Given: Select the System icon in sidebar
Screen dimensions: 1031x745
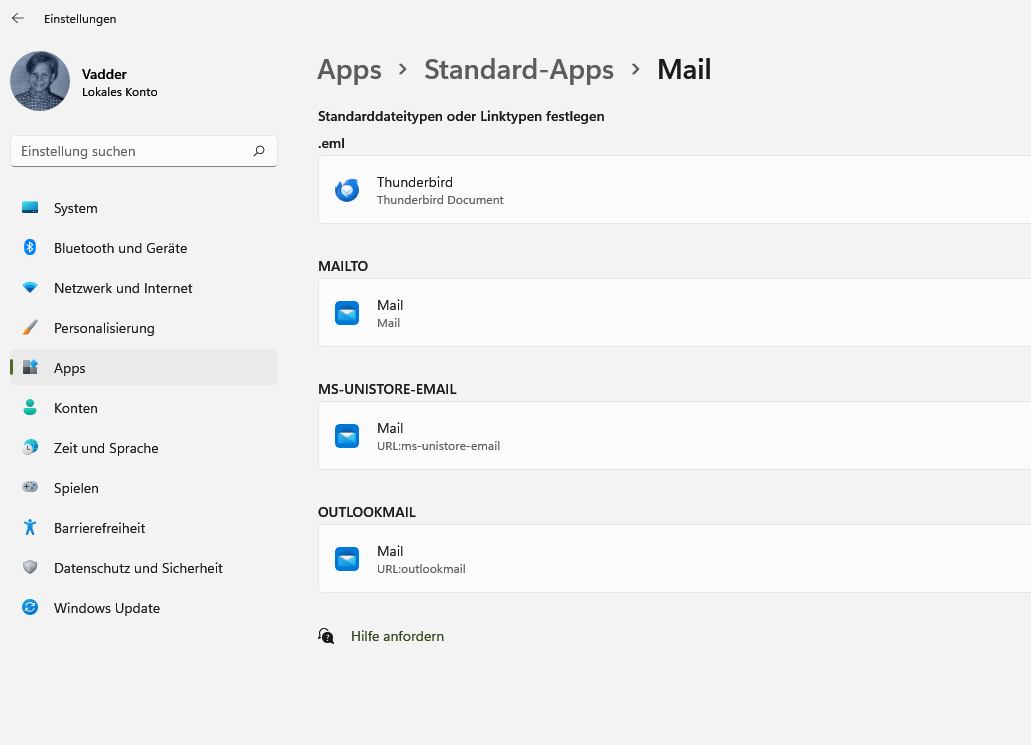Looking at the screenshot, I should pyautogui.click(x=30, y=208).
